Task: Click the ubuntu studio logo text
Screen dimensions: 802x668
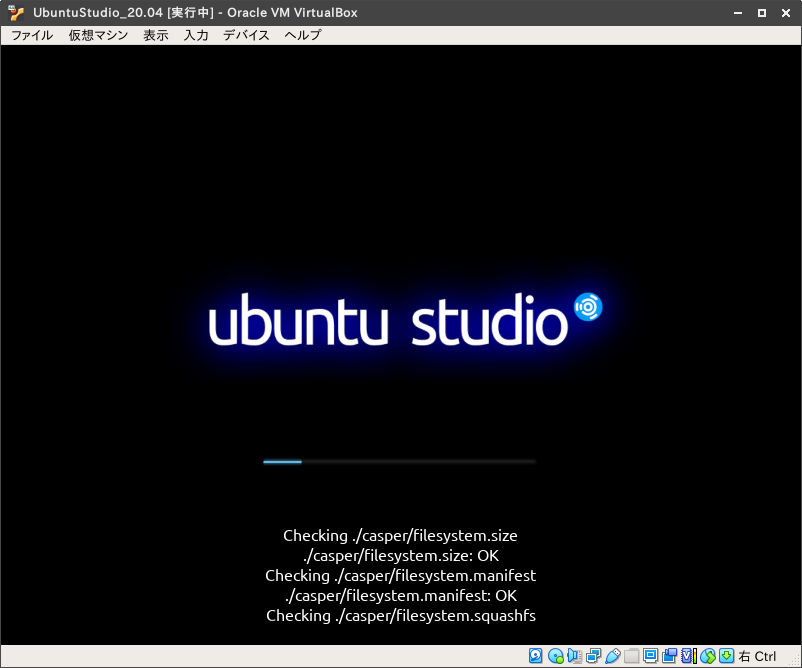Action: click(x=388, y=320)
